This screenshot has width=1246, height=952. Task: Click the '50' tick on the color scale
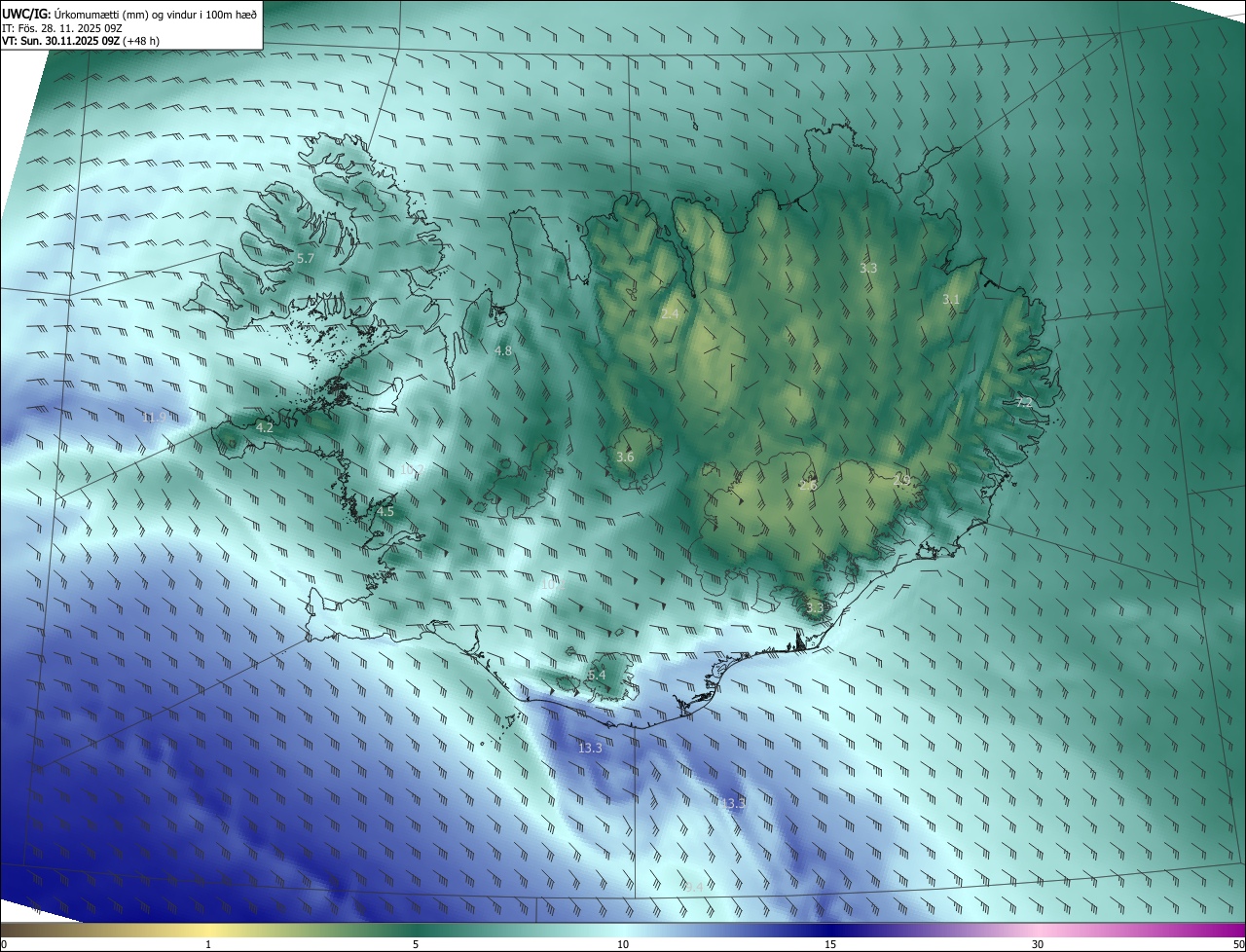click(1238, 945)
